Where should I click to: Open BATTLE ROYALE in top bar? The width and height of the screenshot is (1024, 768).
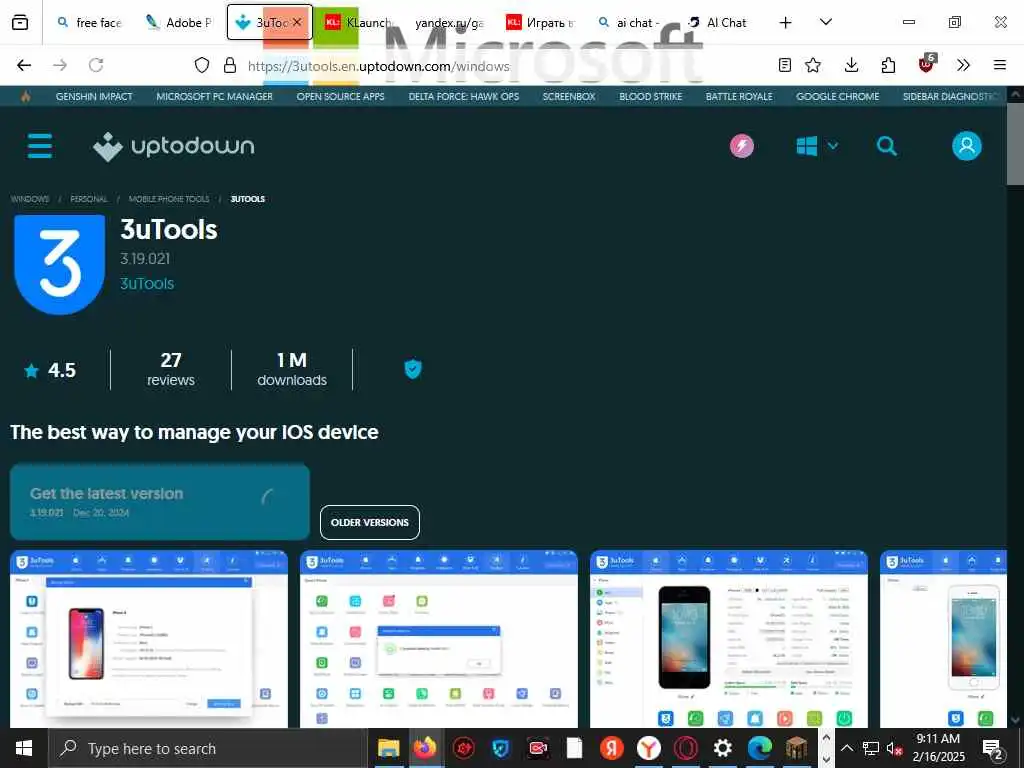pos(739,97)
